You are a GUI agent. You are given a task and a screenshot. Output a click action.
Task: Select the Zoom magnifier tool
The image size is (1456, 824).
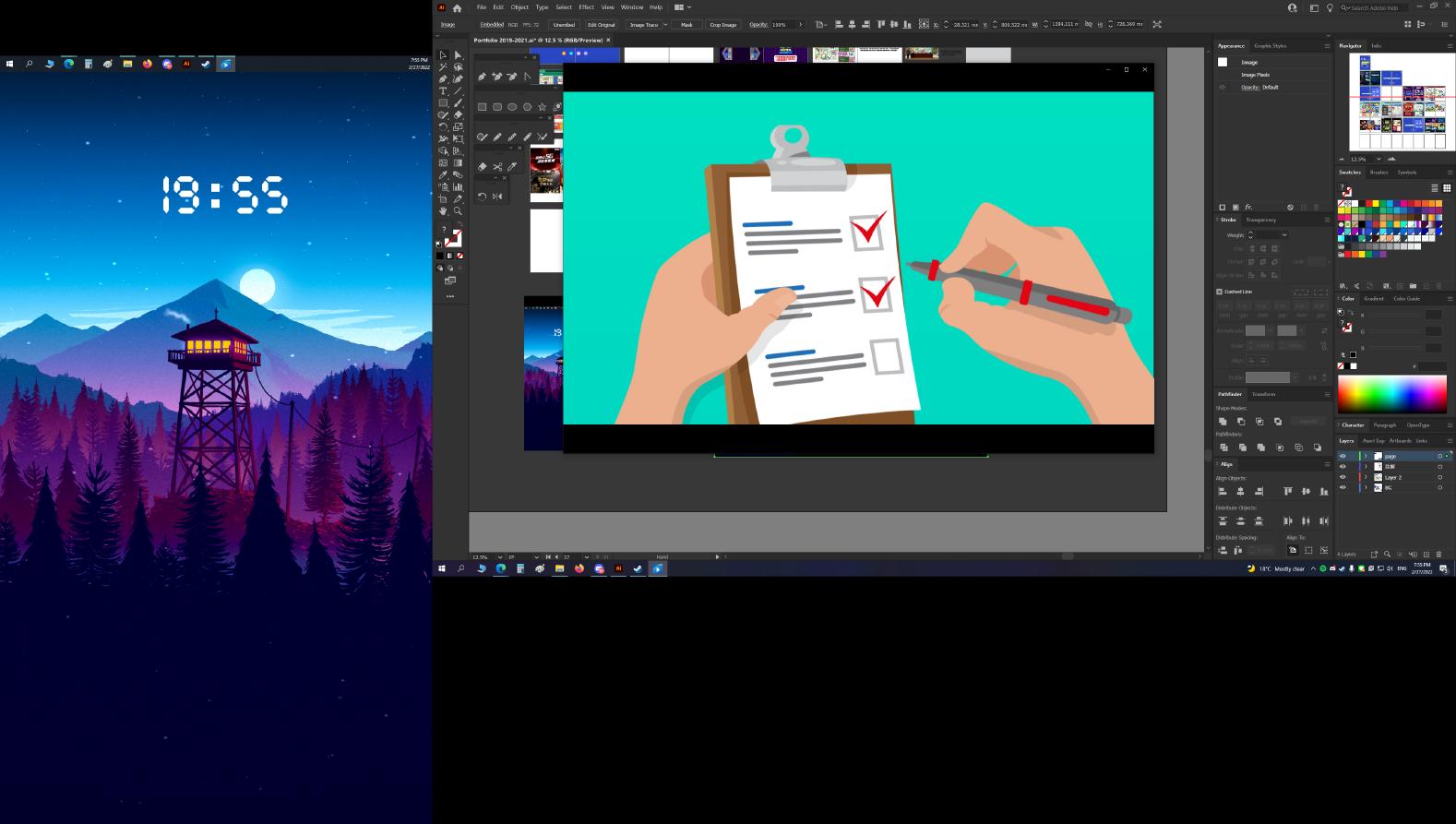458,210
